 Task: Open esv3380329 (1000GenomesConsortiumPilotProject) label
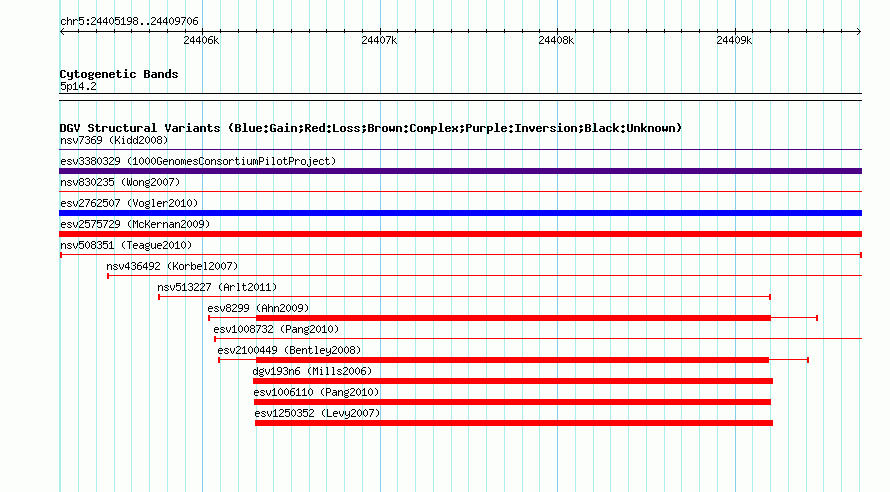(198, 162)
